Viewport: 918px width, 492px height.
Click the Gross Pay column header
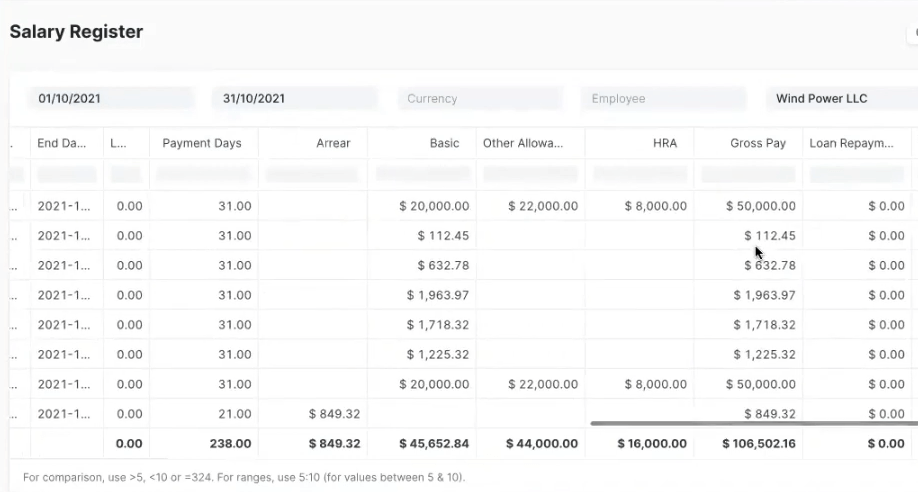(x=748, y=143)
